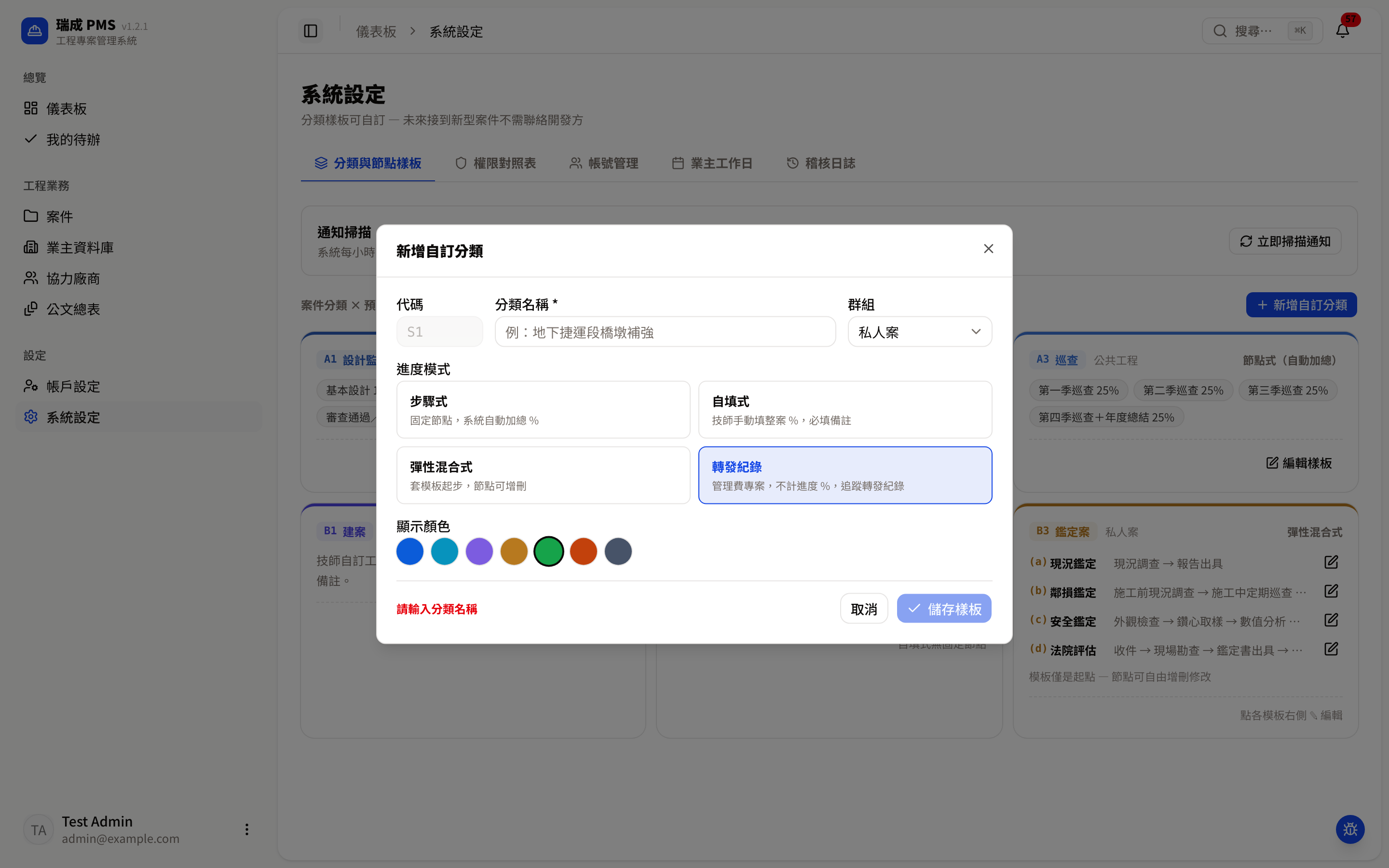The image size is (1389, 868).
Task: Pick the blue display color
Action: point(410,552)
